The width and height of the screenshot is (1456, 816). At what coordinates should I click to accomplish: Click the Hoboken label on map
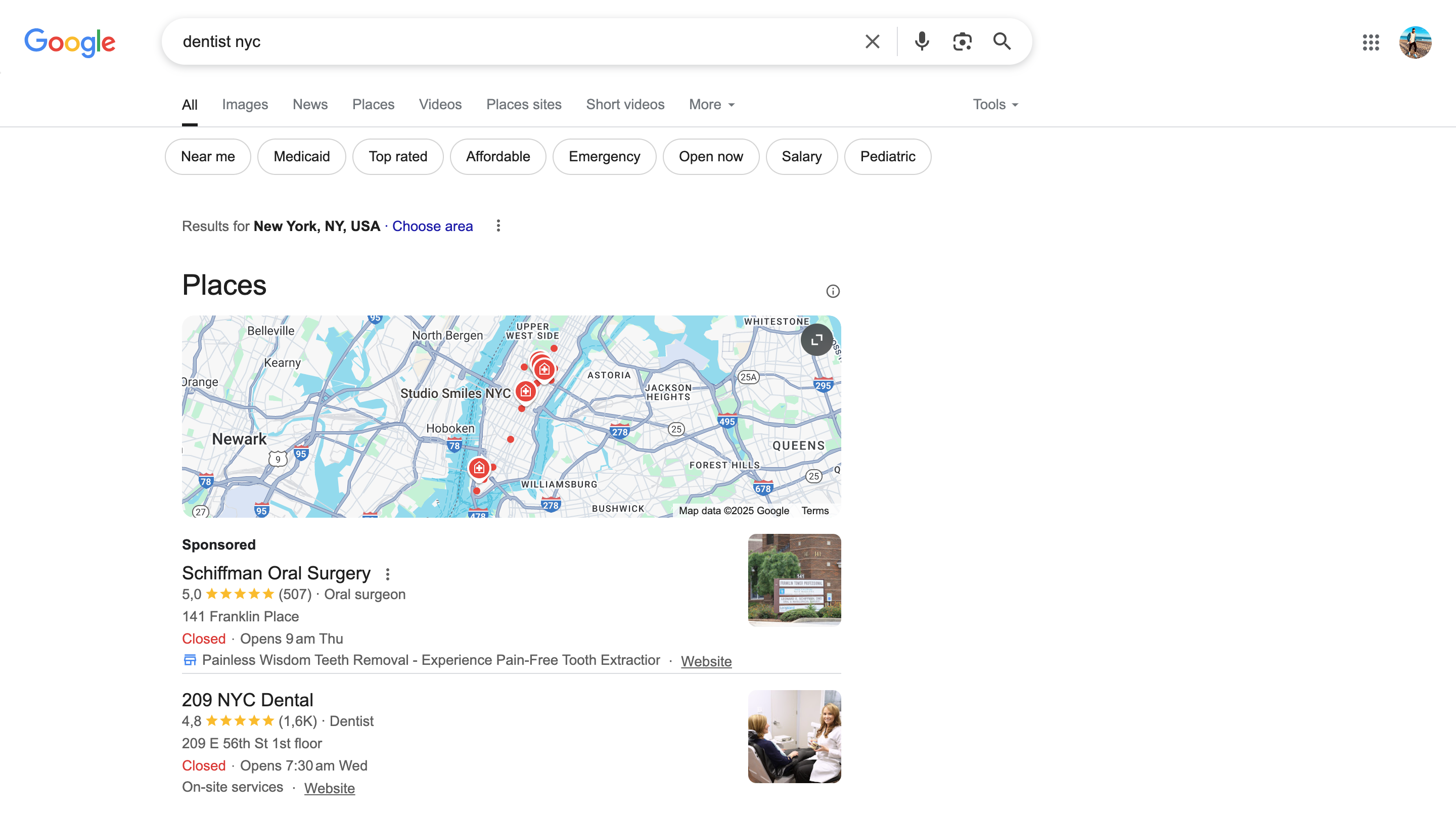pos(450,428)
